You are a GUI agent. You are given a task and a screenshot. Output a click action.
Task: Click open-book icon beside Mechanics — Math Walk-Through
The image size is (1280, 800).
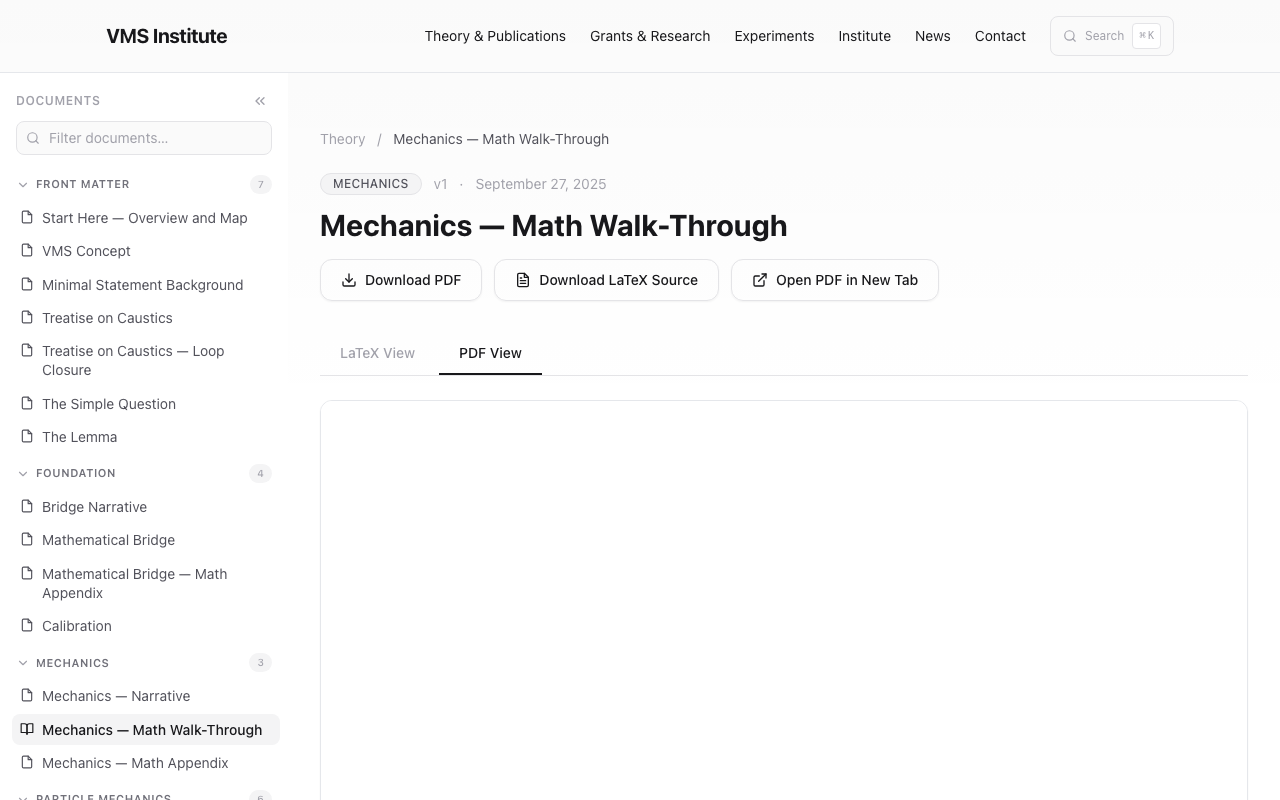[27, 729]
